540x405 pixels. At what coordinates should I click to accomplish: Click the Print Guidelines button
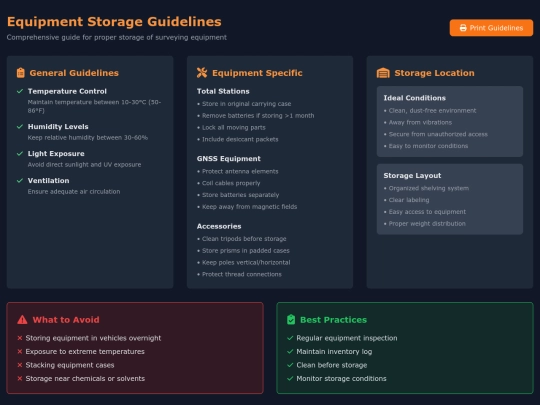tap(491, 28)
